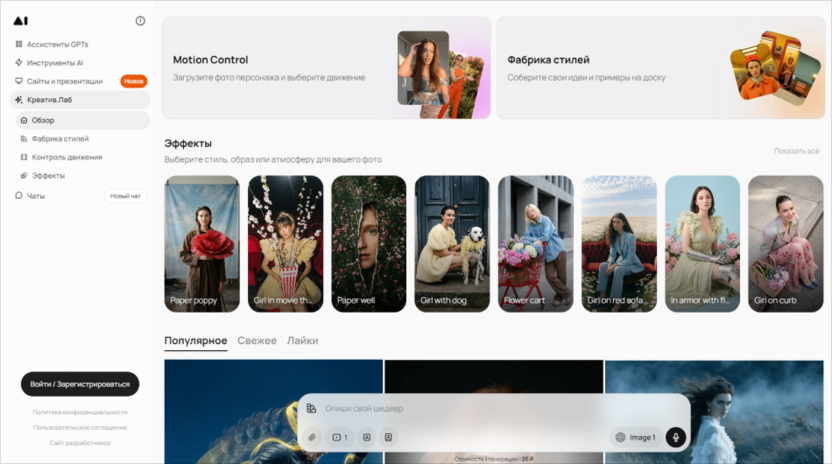
Task: Select the Girl in movie th... effect
Action: 285,244
